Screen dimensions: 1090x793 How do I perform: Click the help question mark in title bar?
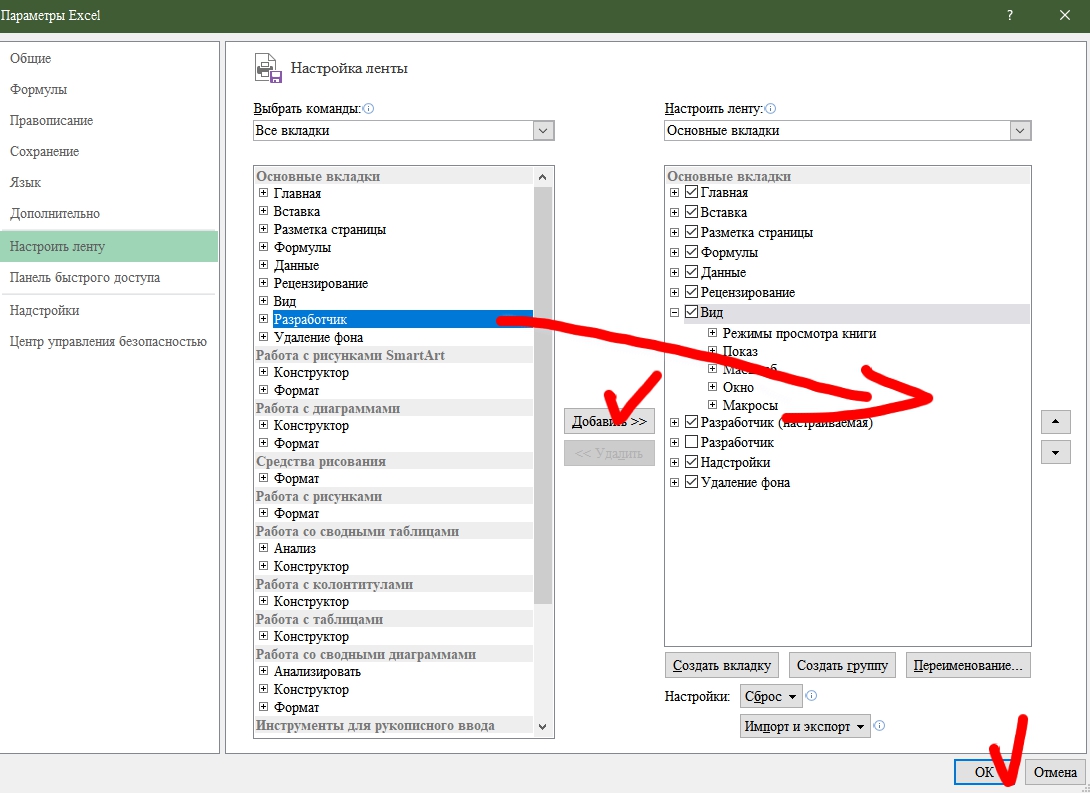[1010, 15]
